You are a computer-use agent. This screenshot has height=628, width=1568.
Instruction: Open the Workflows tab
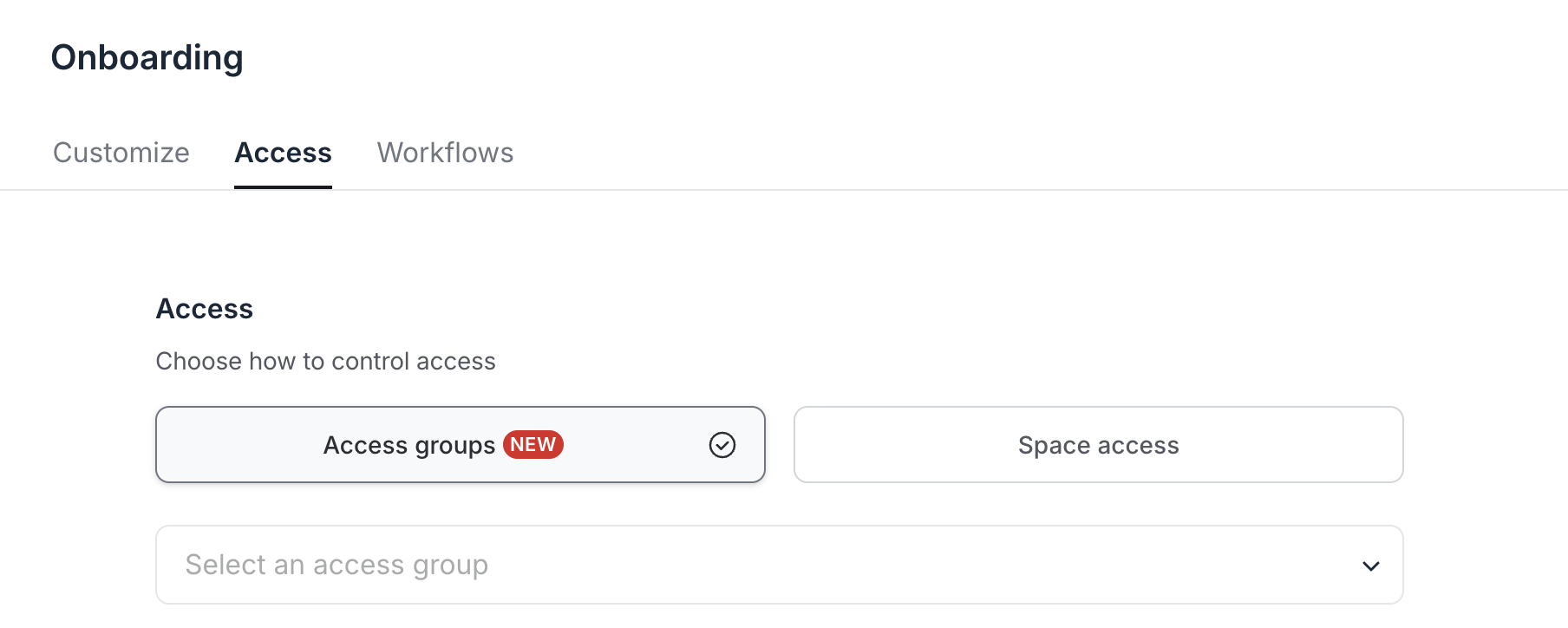pos(445,153)
